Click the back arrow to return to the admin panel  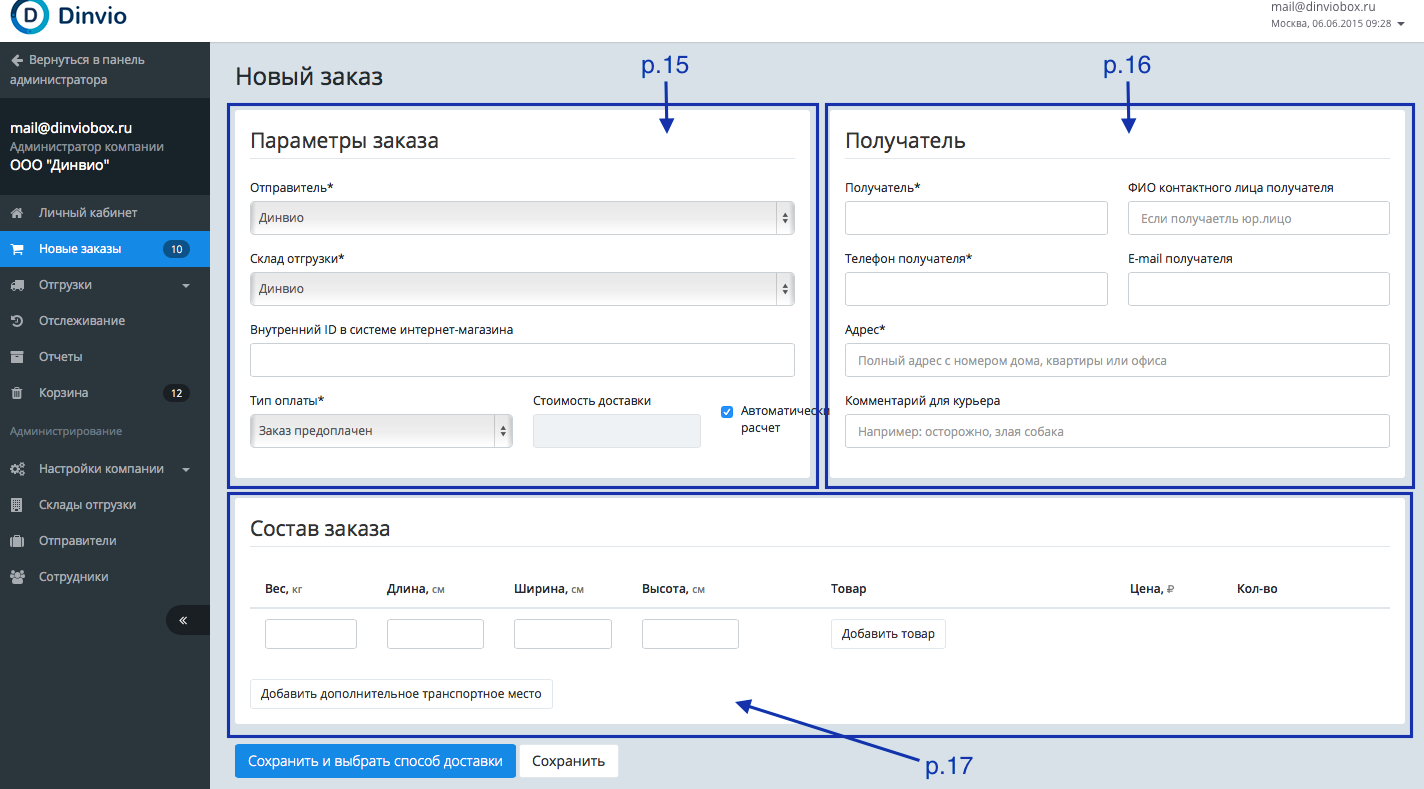pyautogui.click(x=16, y=60)
